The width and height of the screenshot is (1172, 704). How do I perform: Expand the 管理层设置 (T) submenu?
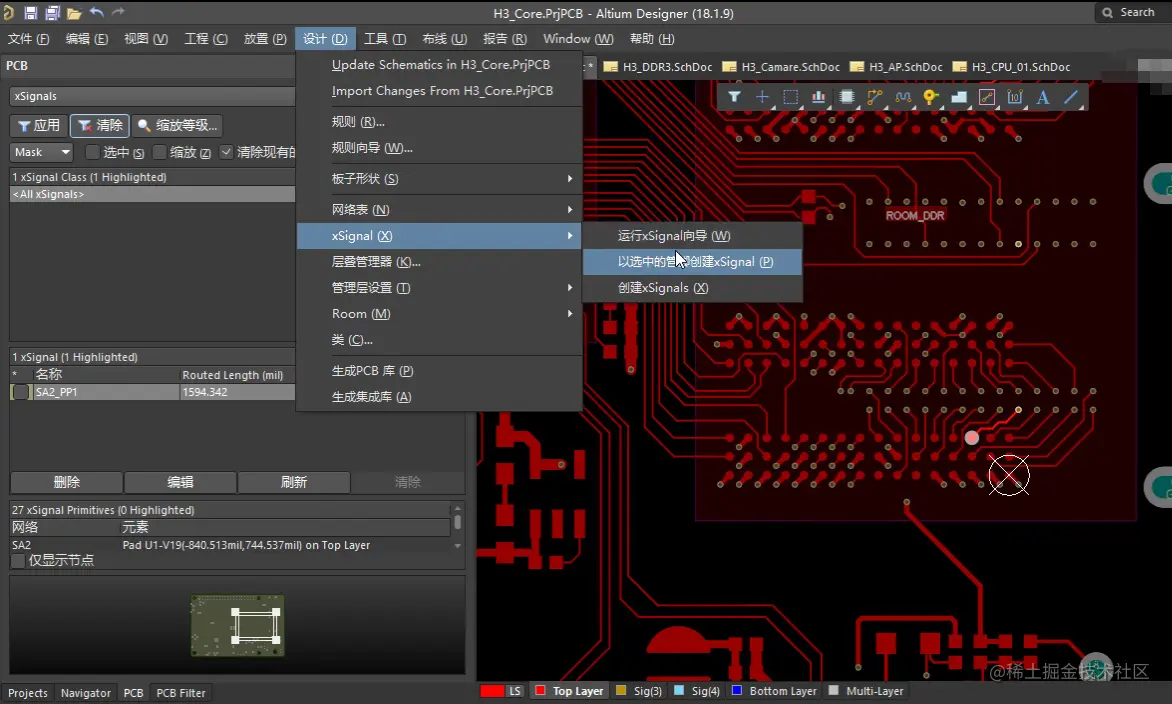pyautogui.click(x=440, y=288)
